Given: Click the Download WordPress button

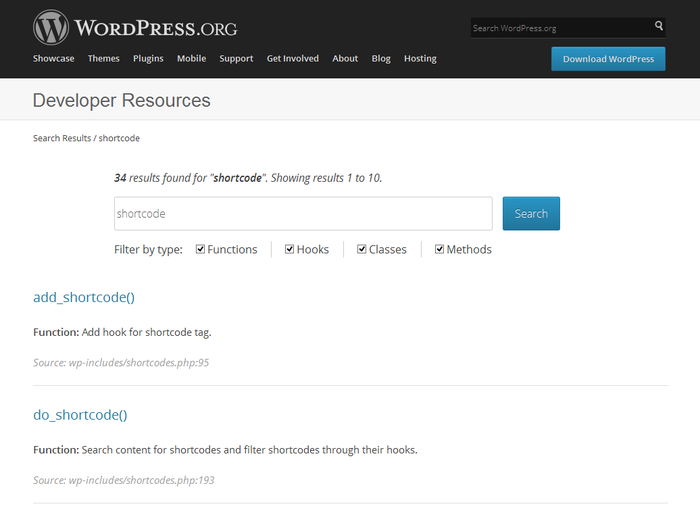Looking at the screenshot, I should click(x=608, y=59).
